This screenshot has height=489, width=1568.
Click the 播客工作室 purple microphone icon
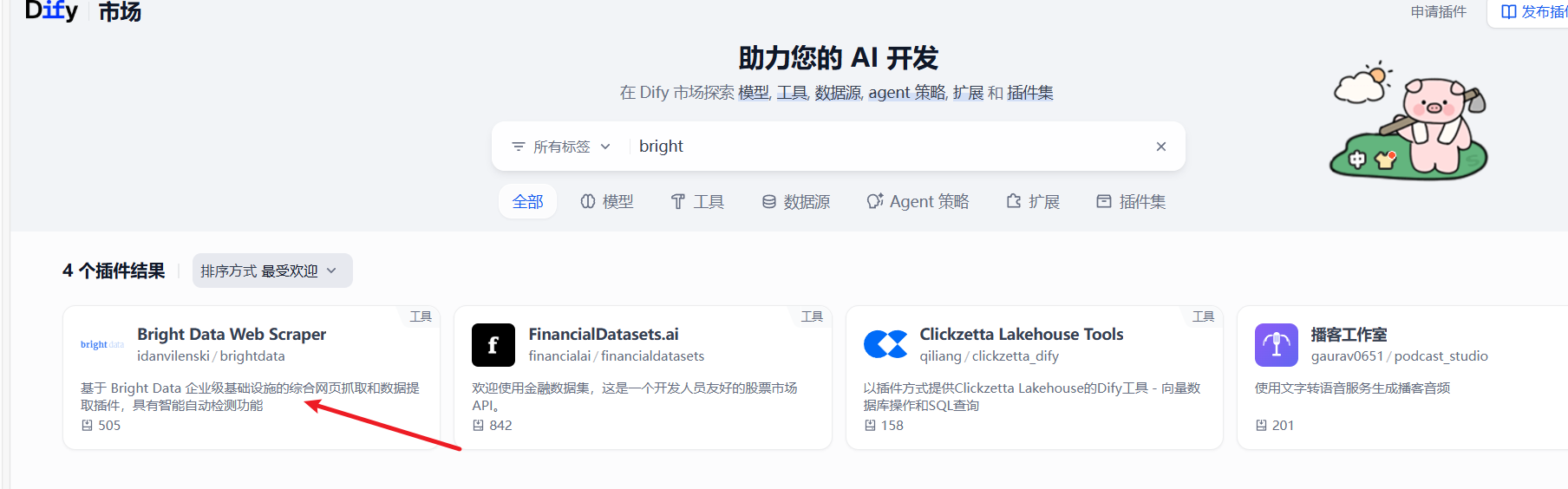(x=1277, y=345)
